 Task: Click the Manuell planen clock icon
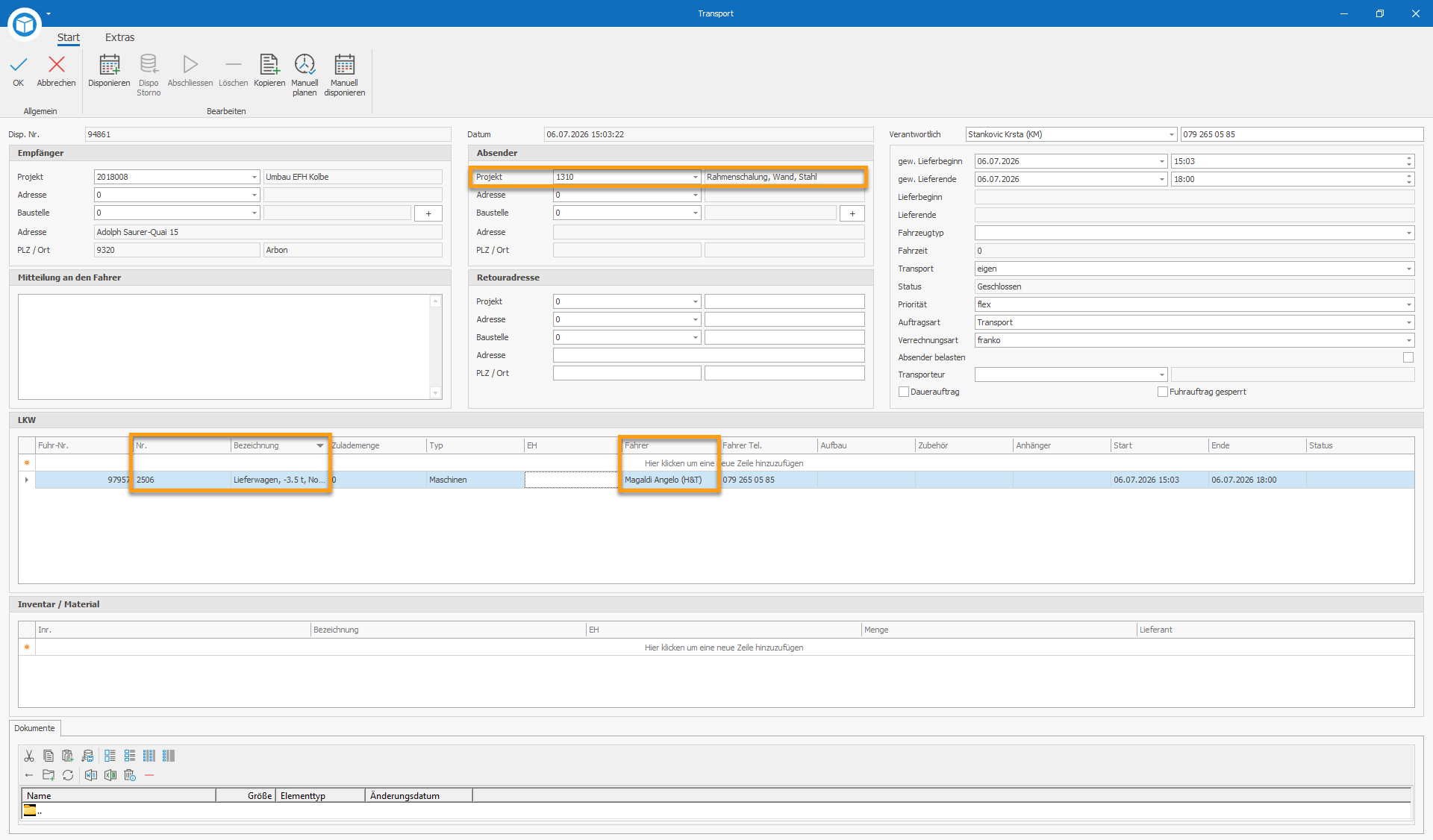305,65
